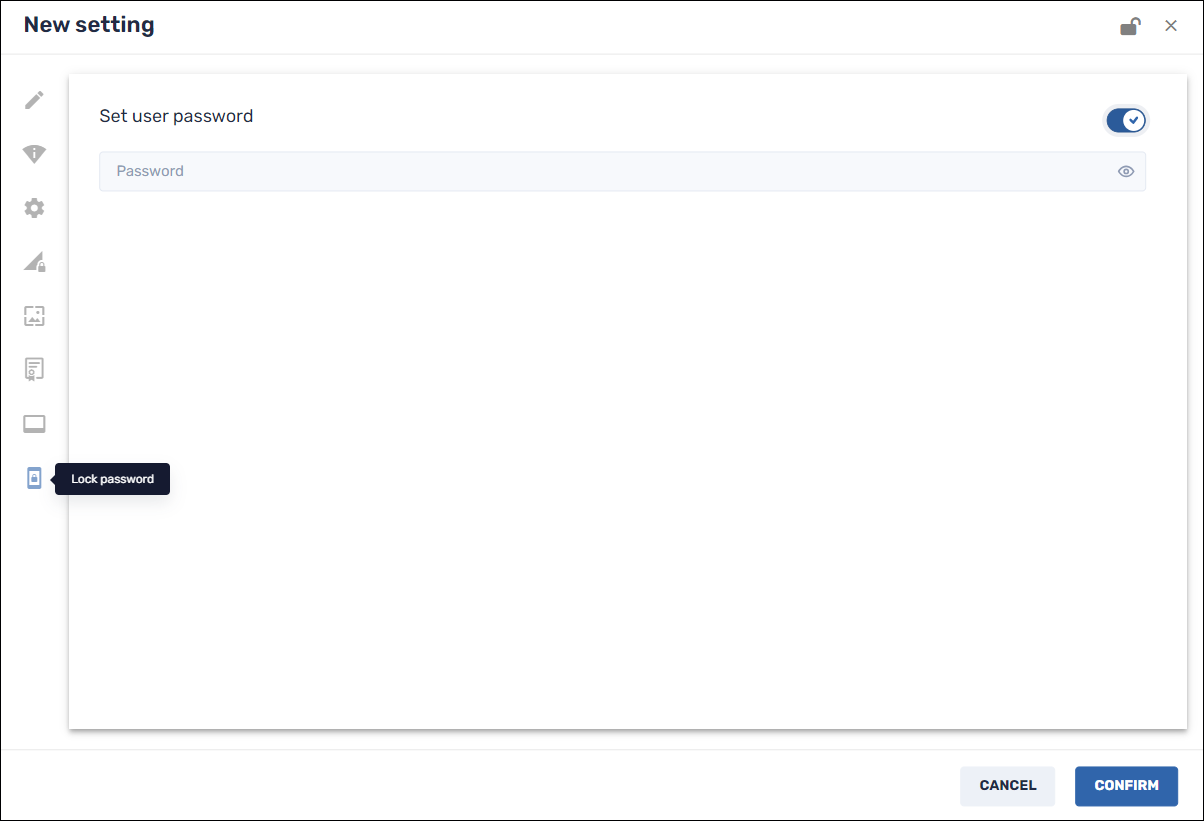The height and width of the screenshot is (821, 1204).
Task: Close the New setting dialog
Action: coord(1171,25)
